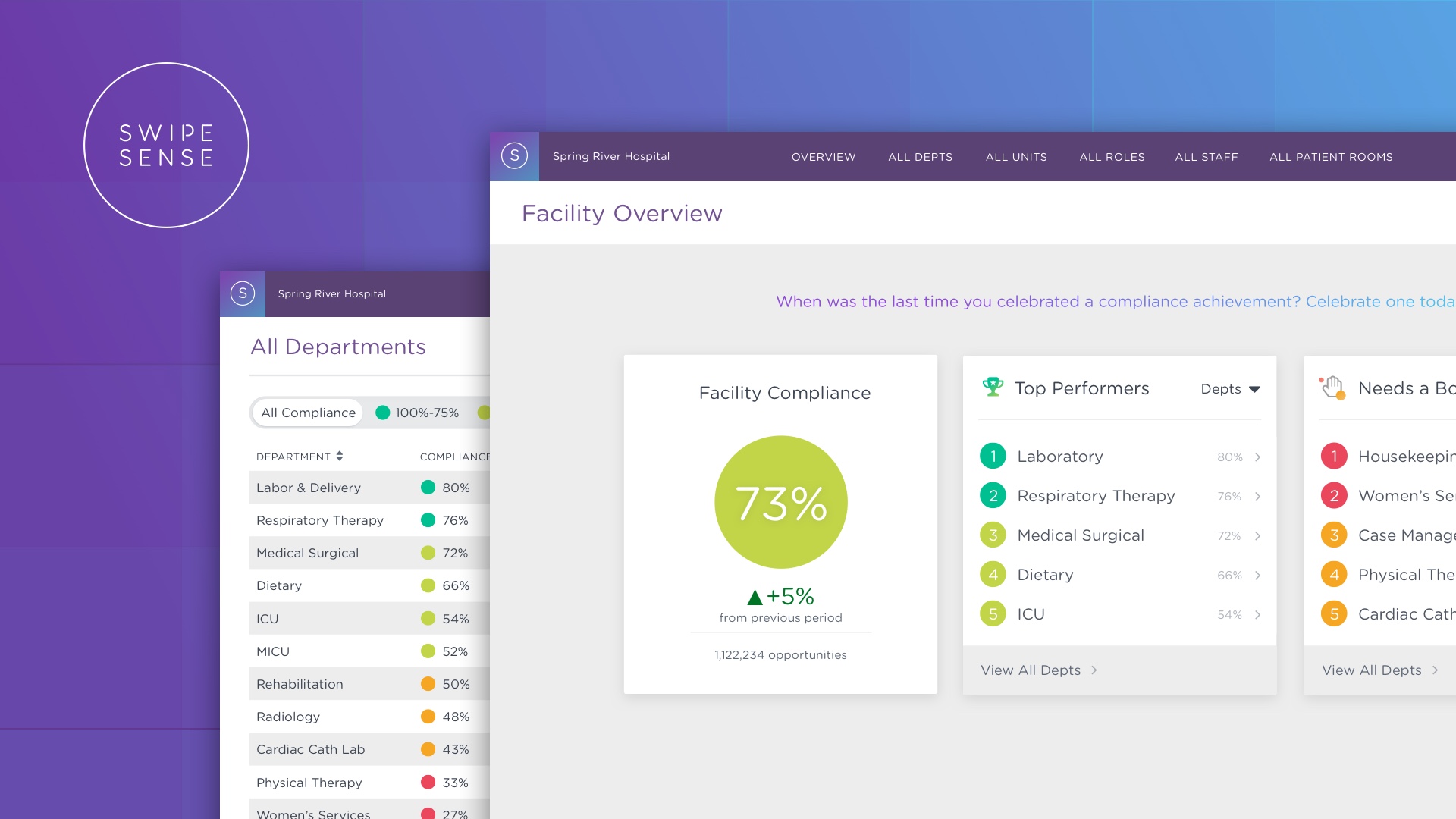Click the S logo in All Departments header
1456x819 pixels.
(243, 293)
